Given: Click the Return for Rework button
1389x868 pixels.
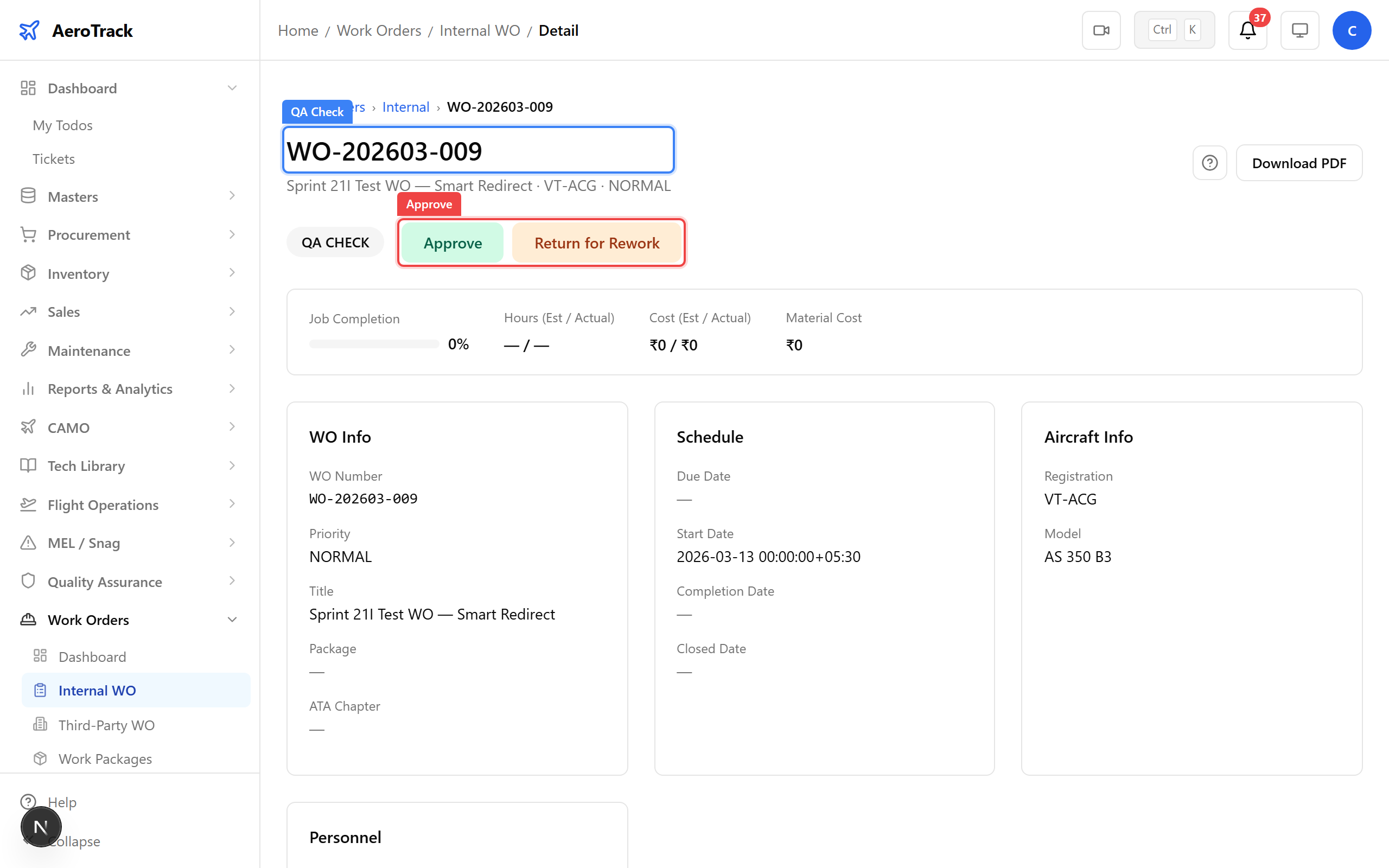Looking at the screenshot, I should (597, 242).
